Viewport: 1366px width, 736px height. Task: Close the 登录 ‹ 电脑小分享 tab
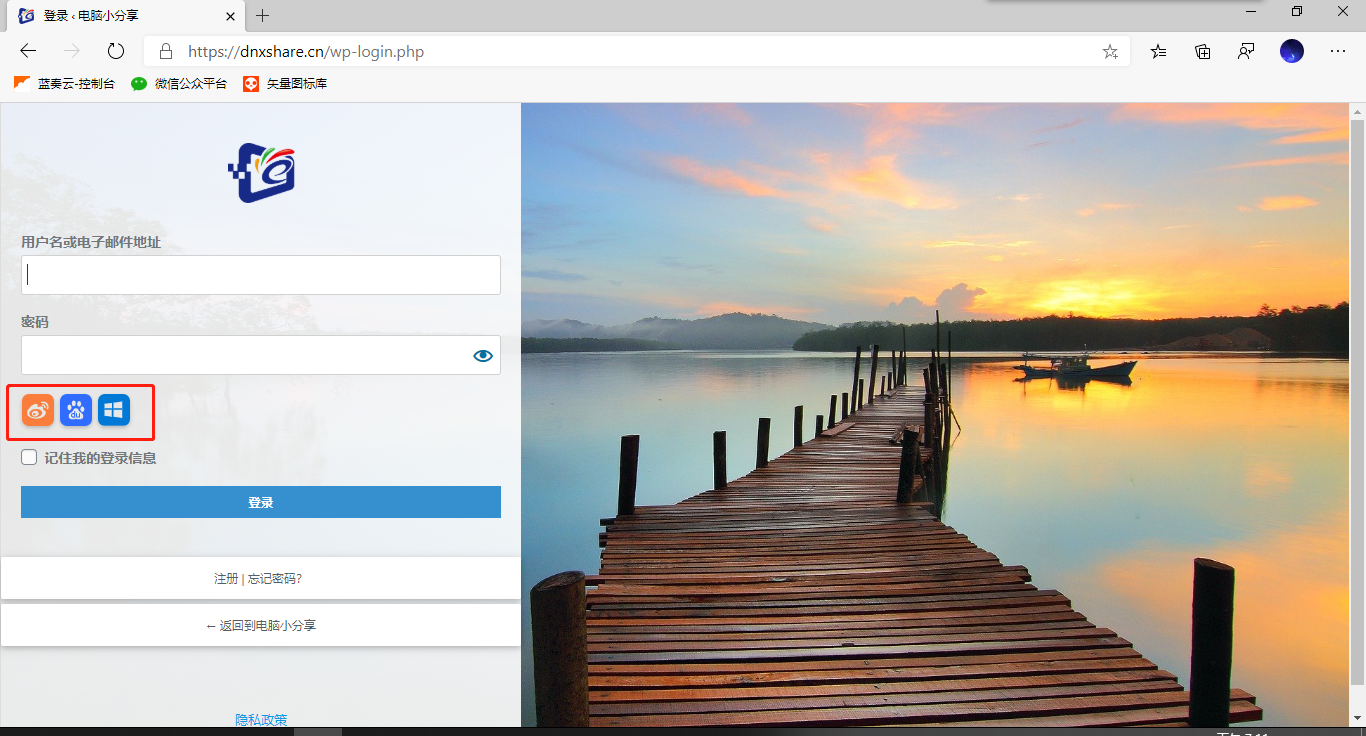click(230, 16)
